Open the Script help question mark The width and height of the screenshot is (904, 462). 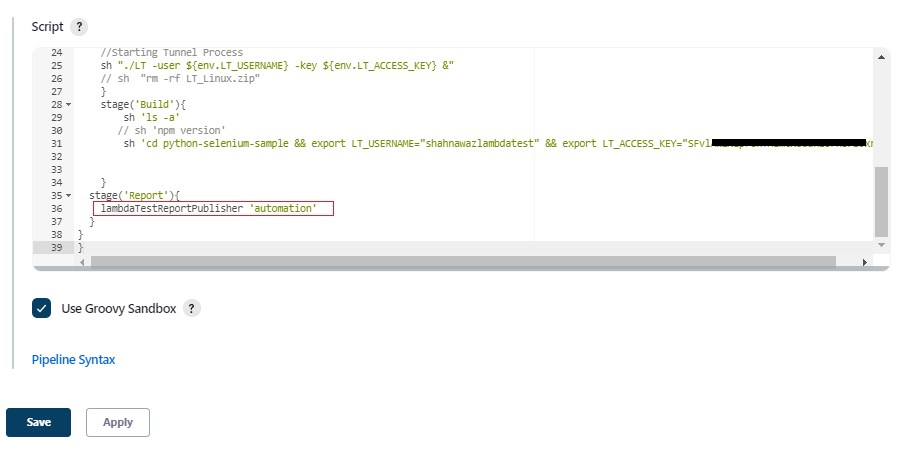80,27
